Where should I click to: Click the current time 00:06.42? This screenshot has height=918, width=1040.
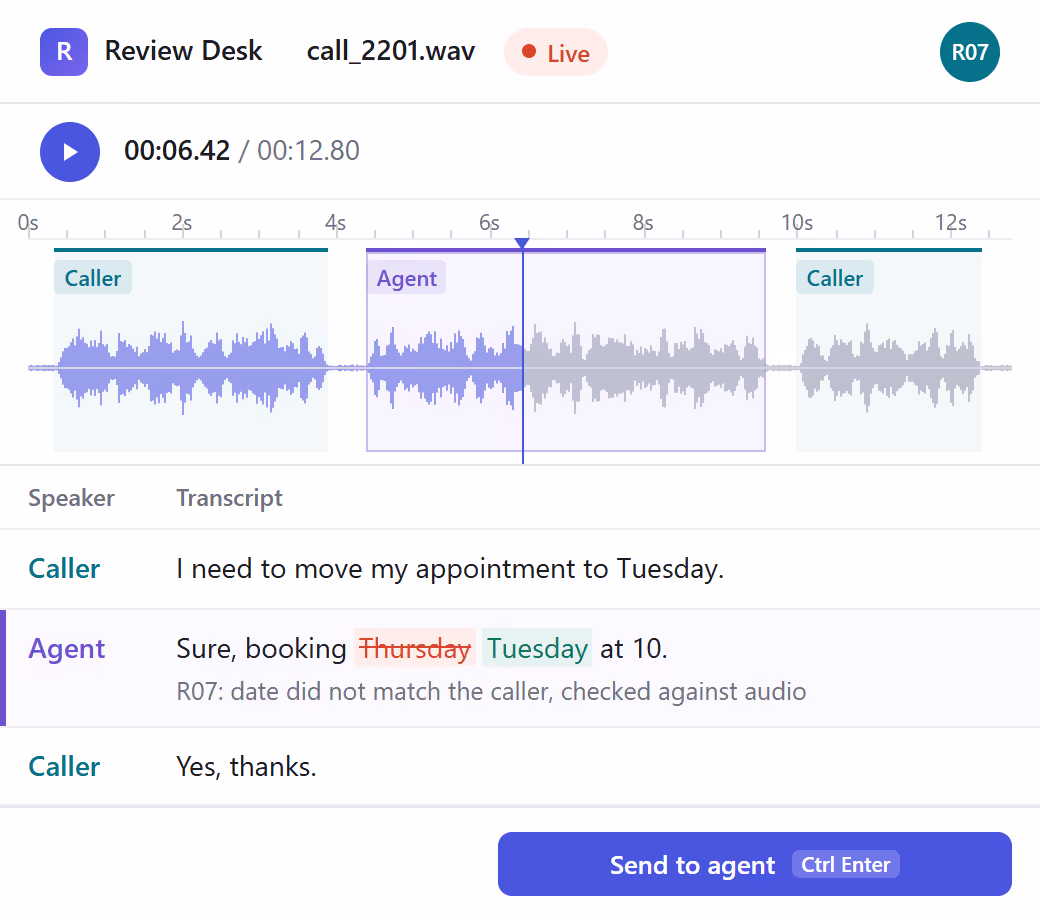[x=177, y=151]
